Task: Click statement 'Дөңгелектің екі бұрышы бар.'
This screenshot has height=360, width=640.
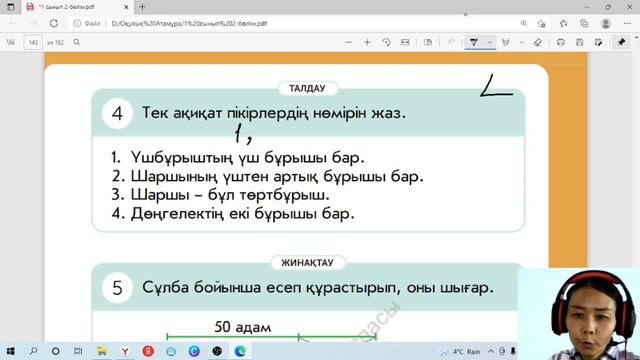Action: pyautogui.click(x=242, y=213)
